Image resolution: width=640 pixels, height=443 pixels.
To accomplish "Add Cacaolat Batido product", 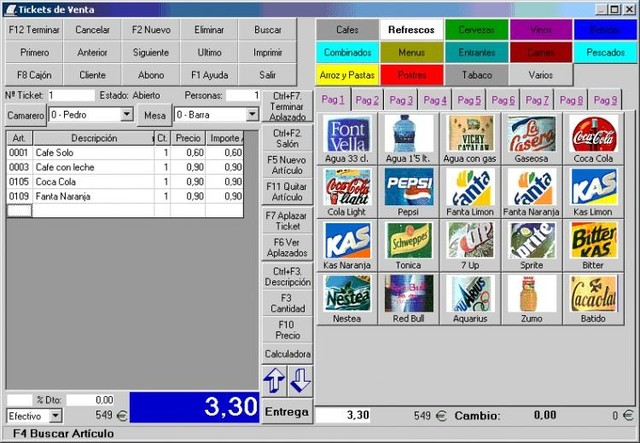I will pyautogui.click(x=593, y=299).
